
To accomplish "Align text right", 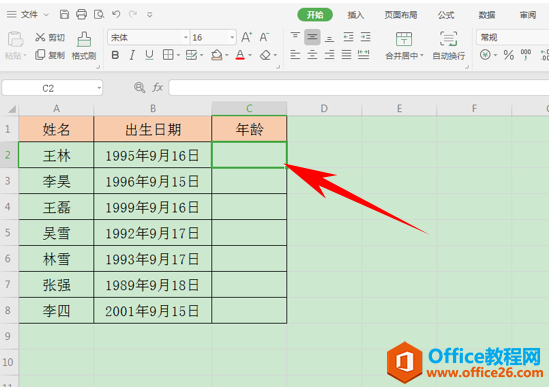I will [x=329, y=55].
